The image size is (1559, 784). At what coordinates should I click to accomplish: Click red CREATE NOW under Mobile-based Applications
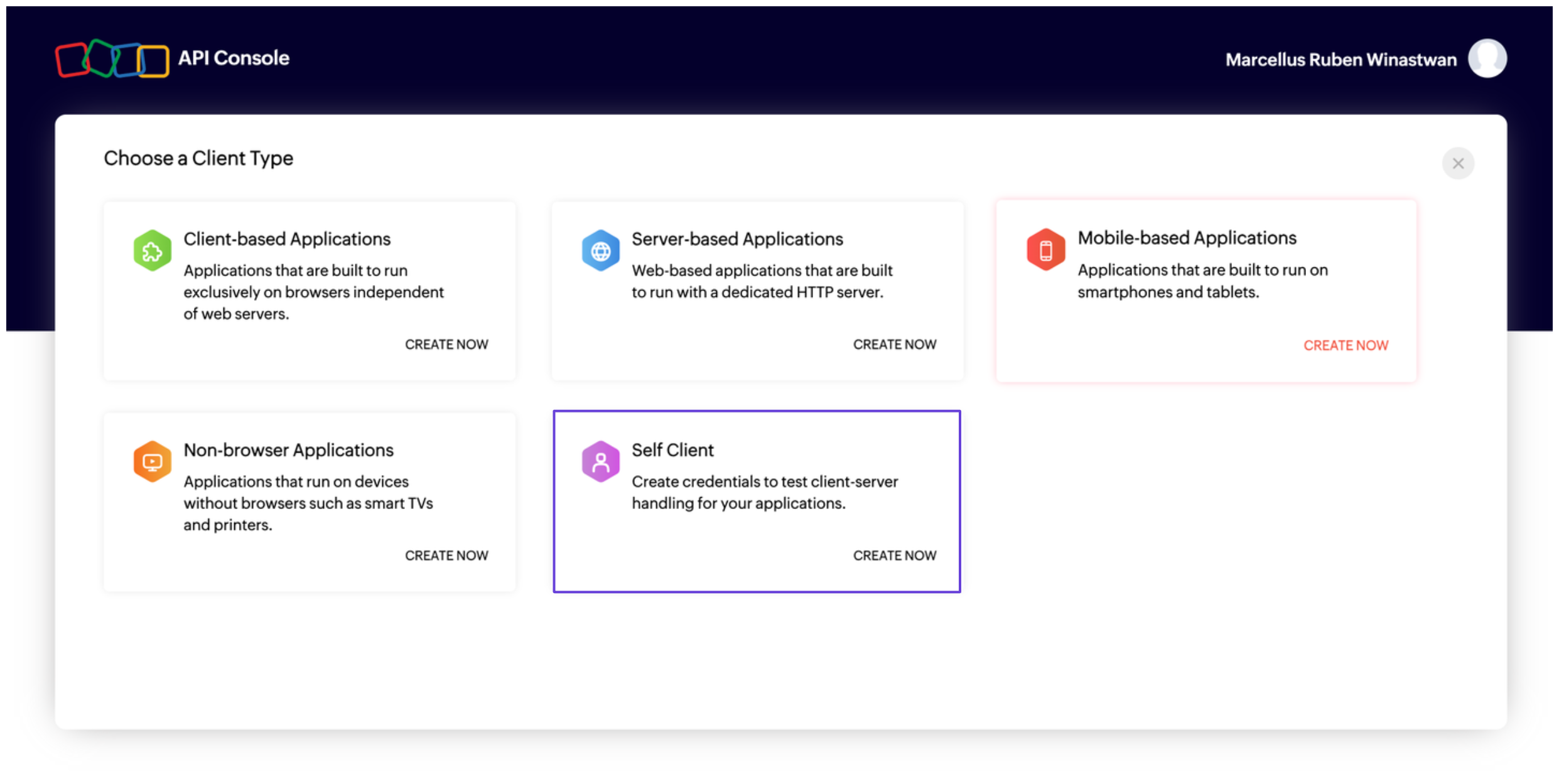[1346, 345]
